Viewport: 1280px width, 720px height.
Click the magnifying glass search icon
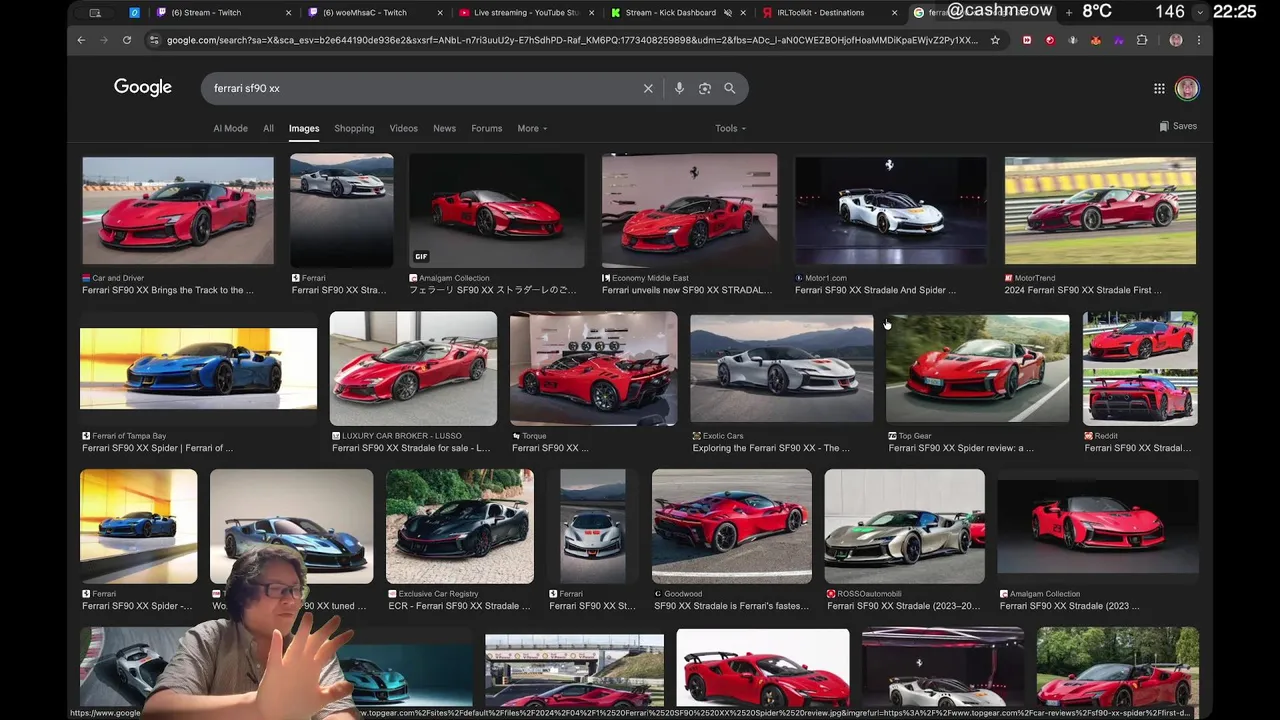tap(730, 88)
